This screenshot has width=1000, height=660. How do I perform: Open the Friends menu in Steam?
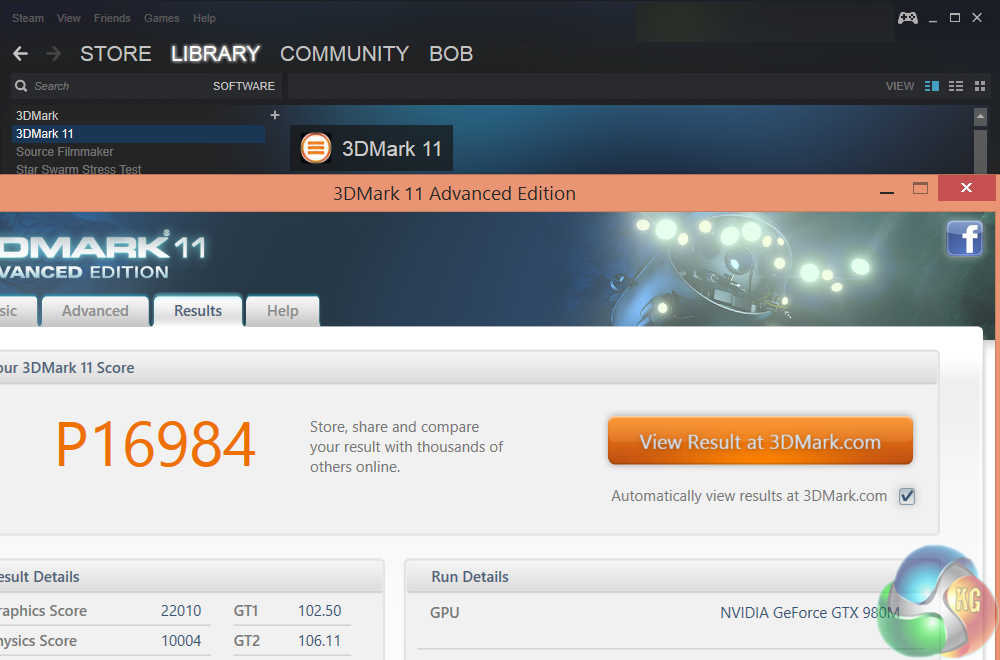click(x=112, y=18)
